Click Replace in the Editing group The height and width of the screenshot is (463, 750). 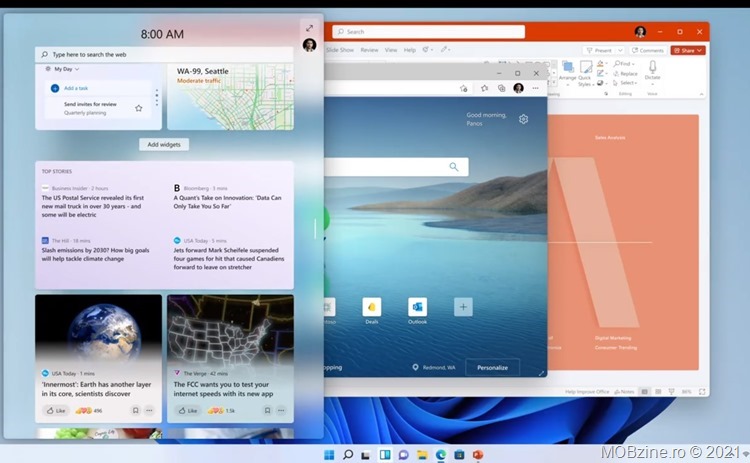[x=625, y=74]
